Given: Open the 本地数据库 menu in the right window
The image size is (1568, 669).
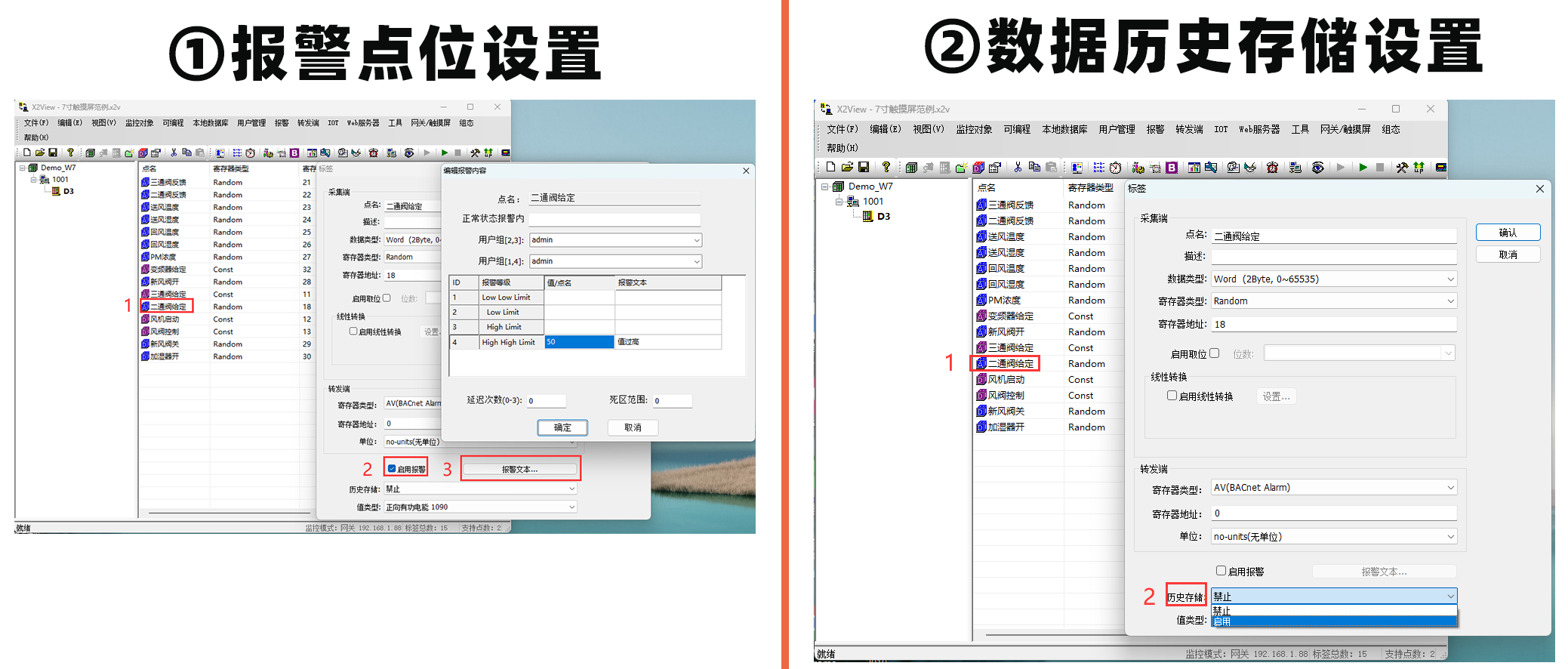Looking at the screenshot, I should 1064,129.
